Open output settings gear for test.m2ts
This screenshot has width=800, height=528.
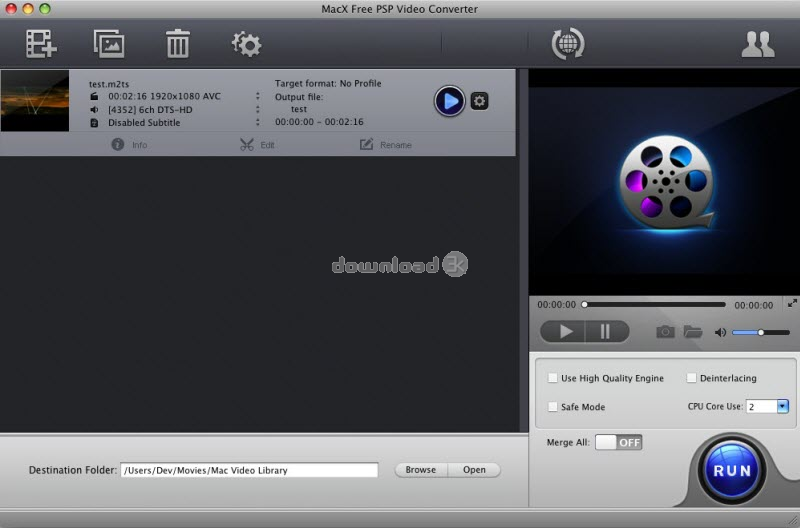(x=479, y=101)
